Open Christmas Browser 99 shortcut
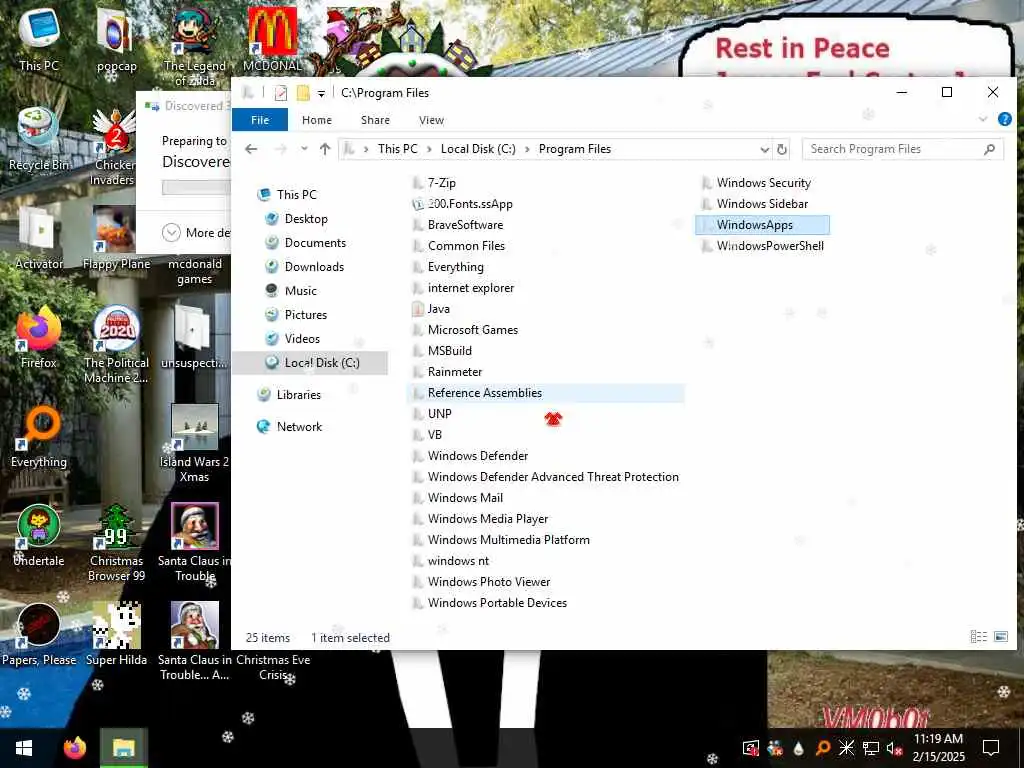Image resolution: width=1024 pixels, height=768 pixels. (116, 543)
